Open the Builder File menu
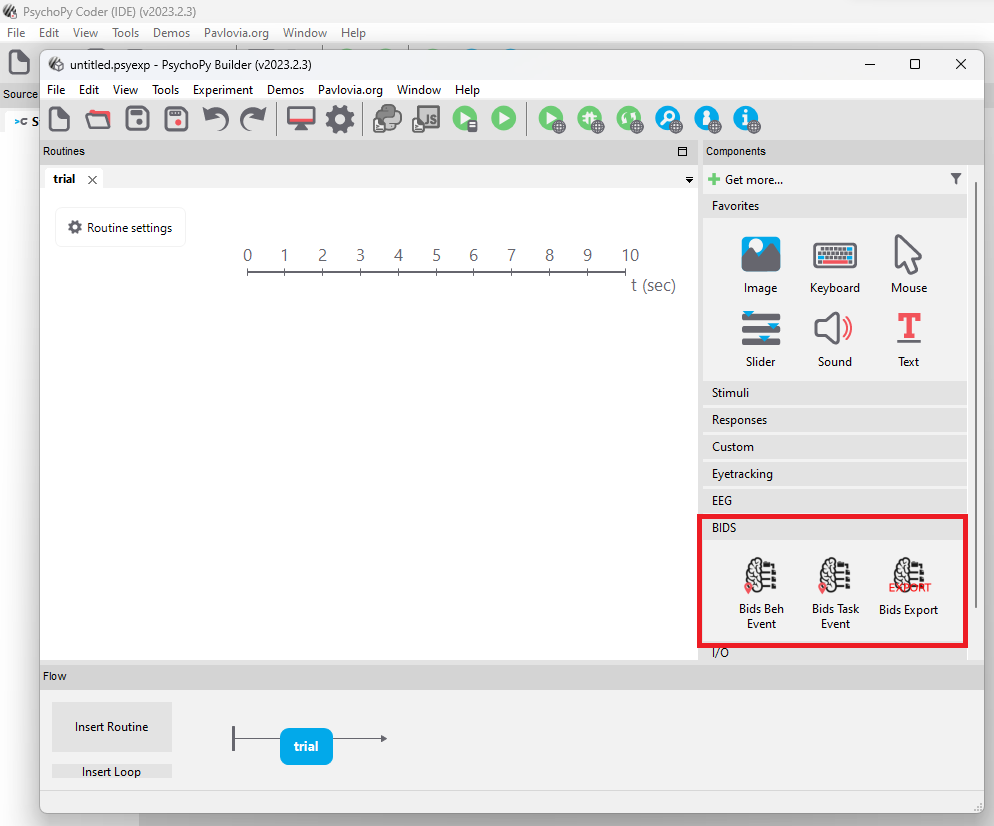 tap(56, 89)
